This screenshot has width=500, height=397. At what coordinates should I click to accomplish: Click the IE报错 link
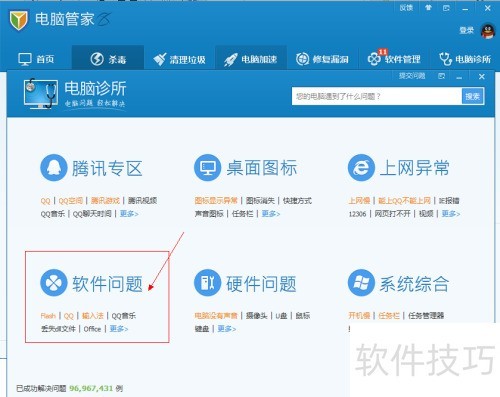pos(449,201)
